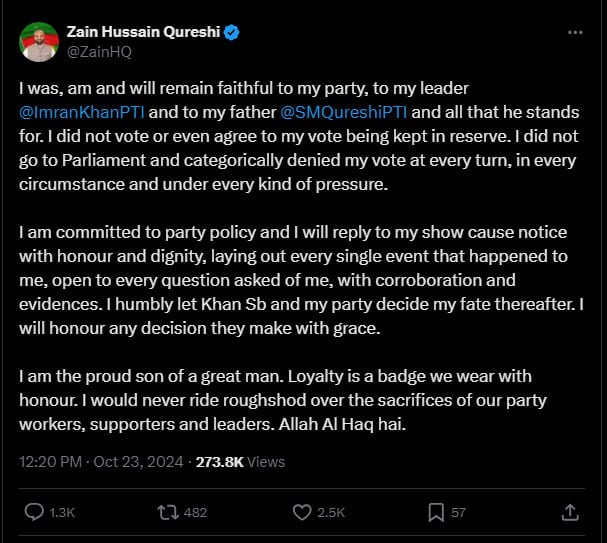Click the blue verified badge

coord(231,32)
